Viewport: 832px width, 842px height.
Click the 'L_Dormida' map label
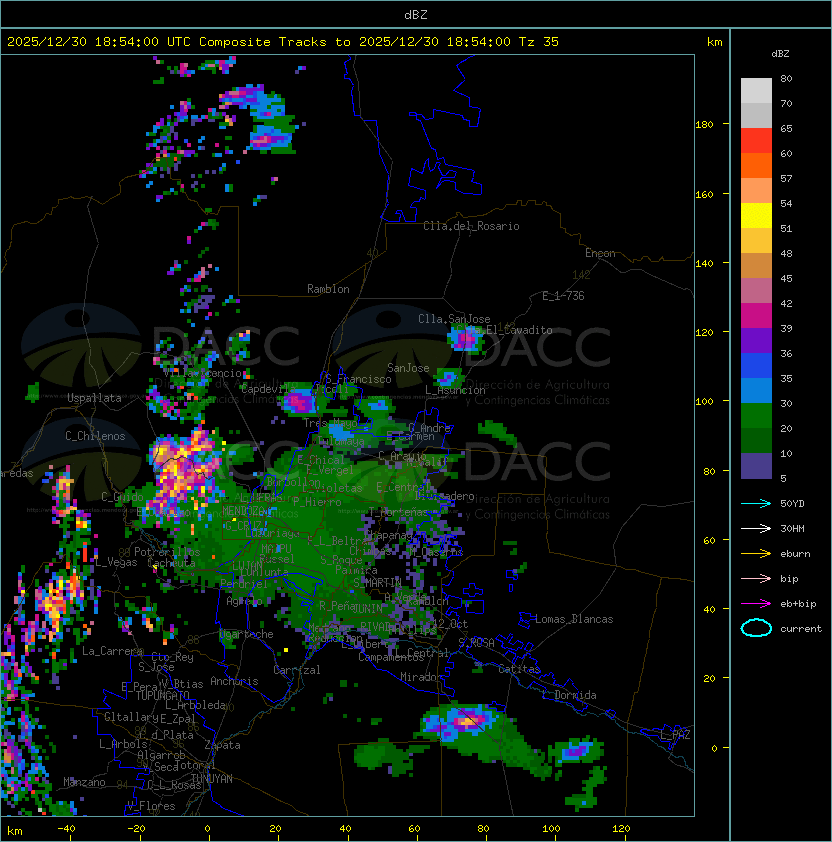pos(570,695)
